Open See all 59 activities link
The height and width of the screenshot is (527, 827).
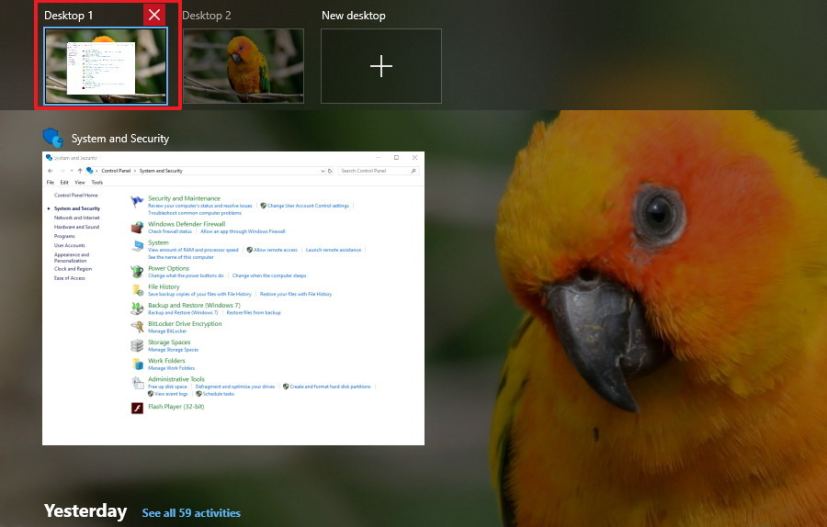(191, 513)
